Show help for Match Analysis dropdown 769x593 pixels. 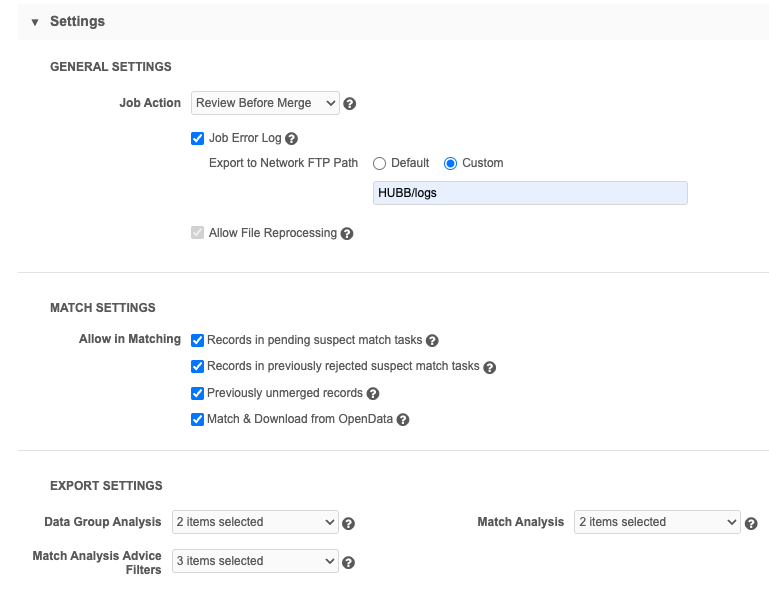coord(751,523)
